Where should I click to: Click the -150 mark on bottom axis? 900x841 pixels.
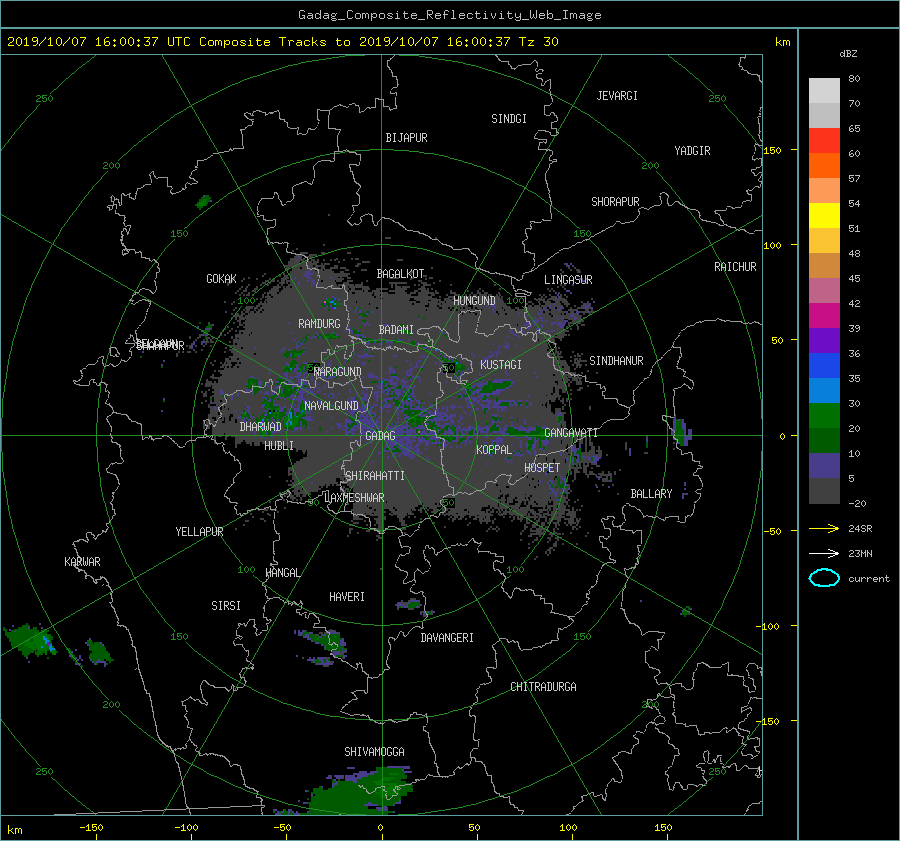(91, 828)
